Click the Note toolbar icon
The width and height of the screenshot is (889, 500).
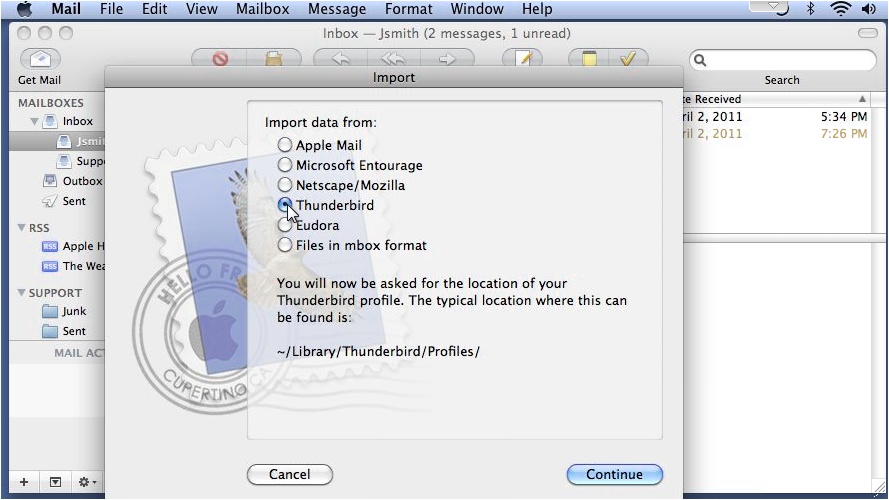click(589, 58)
